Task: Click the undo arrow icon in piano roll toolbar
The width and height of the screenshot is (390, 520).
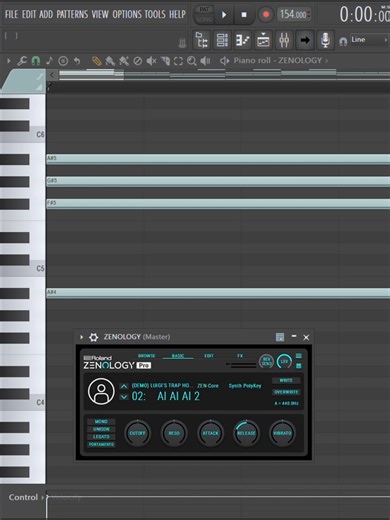Action: pos(77,61)
